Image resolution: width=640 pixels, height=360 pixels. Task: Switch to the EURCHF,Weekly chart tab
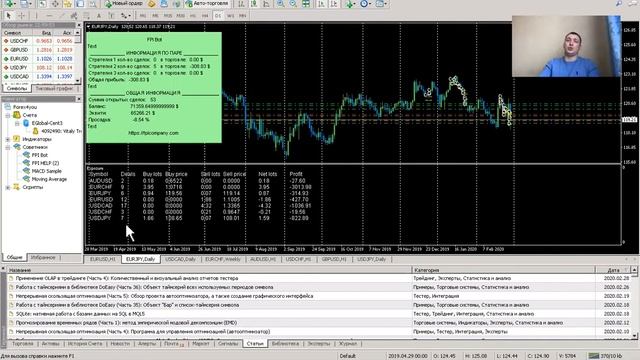click(222, 259)
